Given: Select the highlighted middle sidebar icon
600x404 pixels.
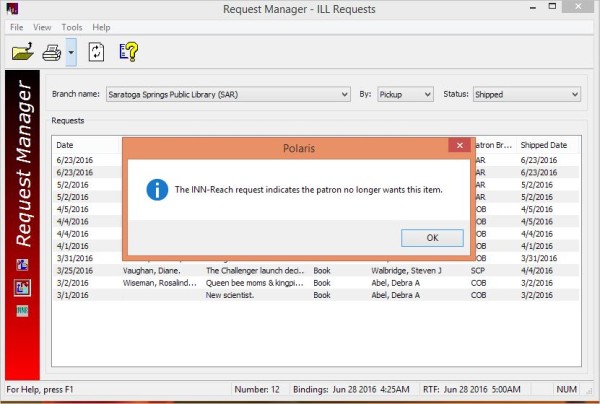Looking at the screenshot, I should pos(22,288).
